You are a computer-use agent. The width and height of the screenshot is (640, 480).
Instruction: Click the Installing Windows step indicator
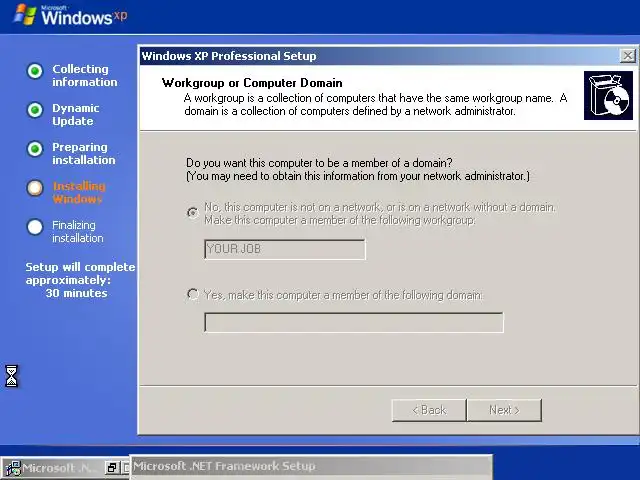tap(35, 188)
